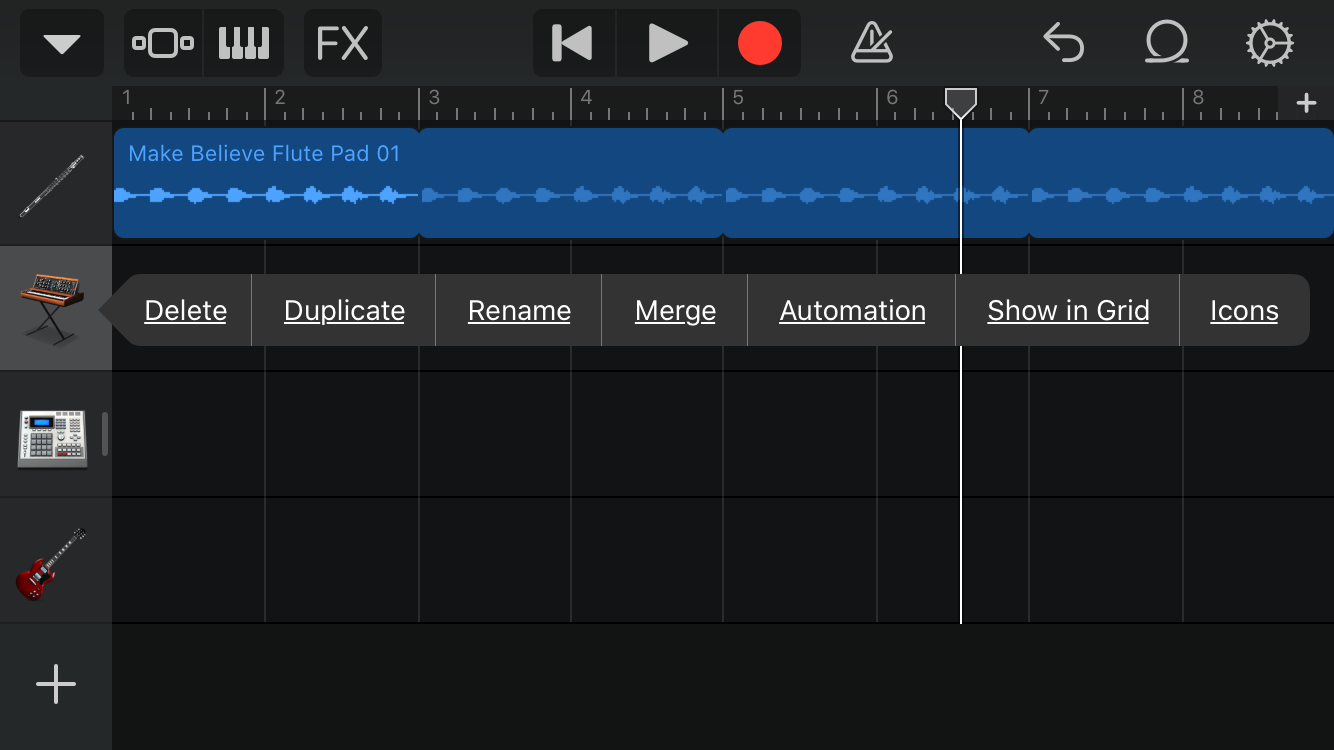The height and width of the screenshot is (750, 1334).
Task: Add song section with ruler plus
Action: (1306, 104)
